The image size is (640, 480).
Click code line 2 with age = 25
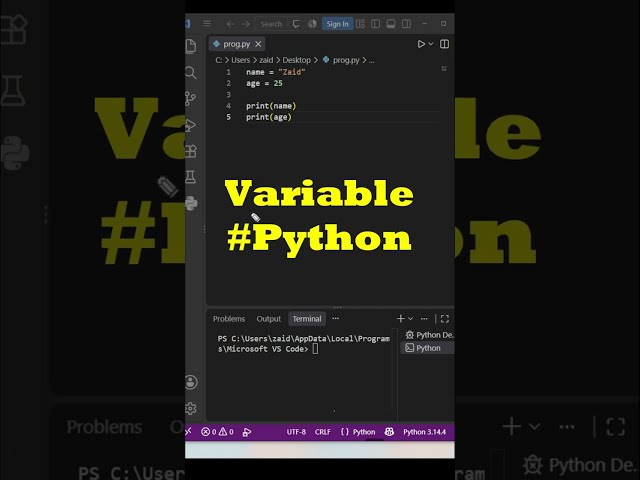click(x=264, y=83)
